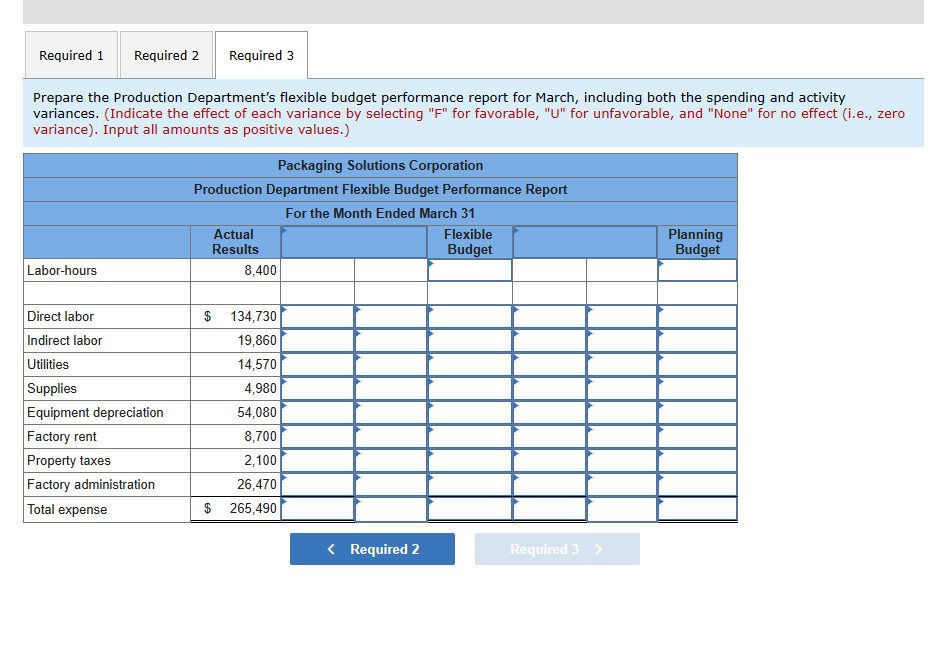This screenshot has width=952, height=648.
Task: Click the Required 3 next button
Action: 557,548
